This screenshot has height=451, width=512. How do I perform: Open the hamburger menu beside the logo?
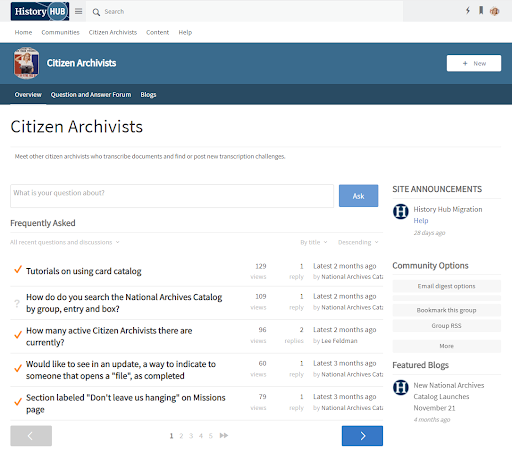click(x=78, y=12)
